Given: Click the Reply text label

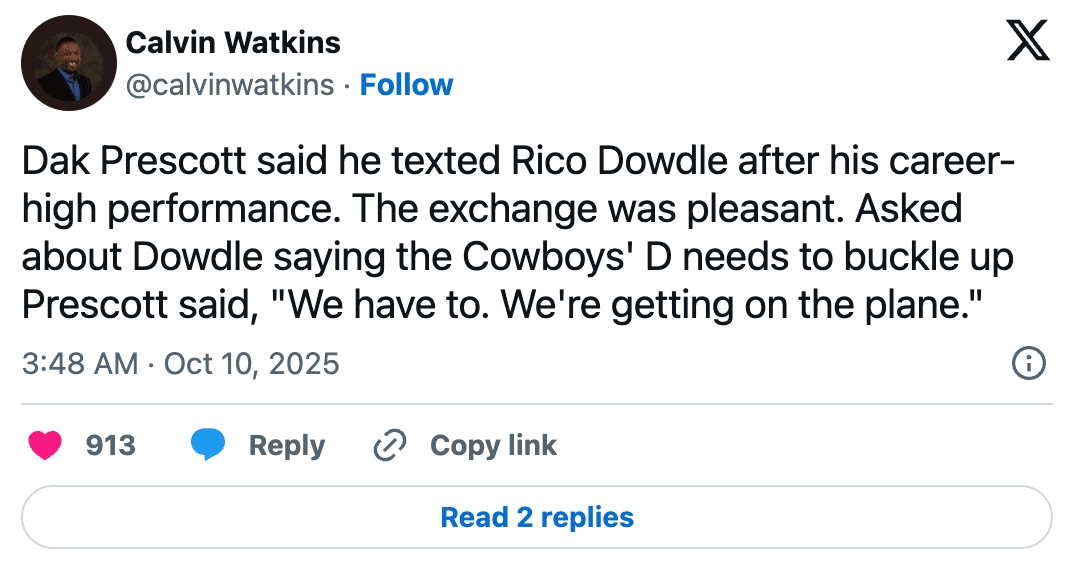Looking at the screenshot, I should tap(287, 446).
